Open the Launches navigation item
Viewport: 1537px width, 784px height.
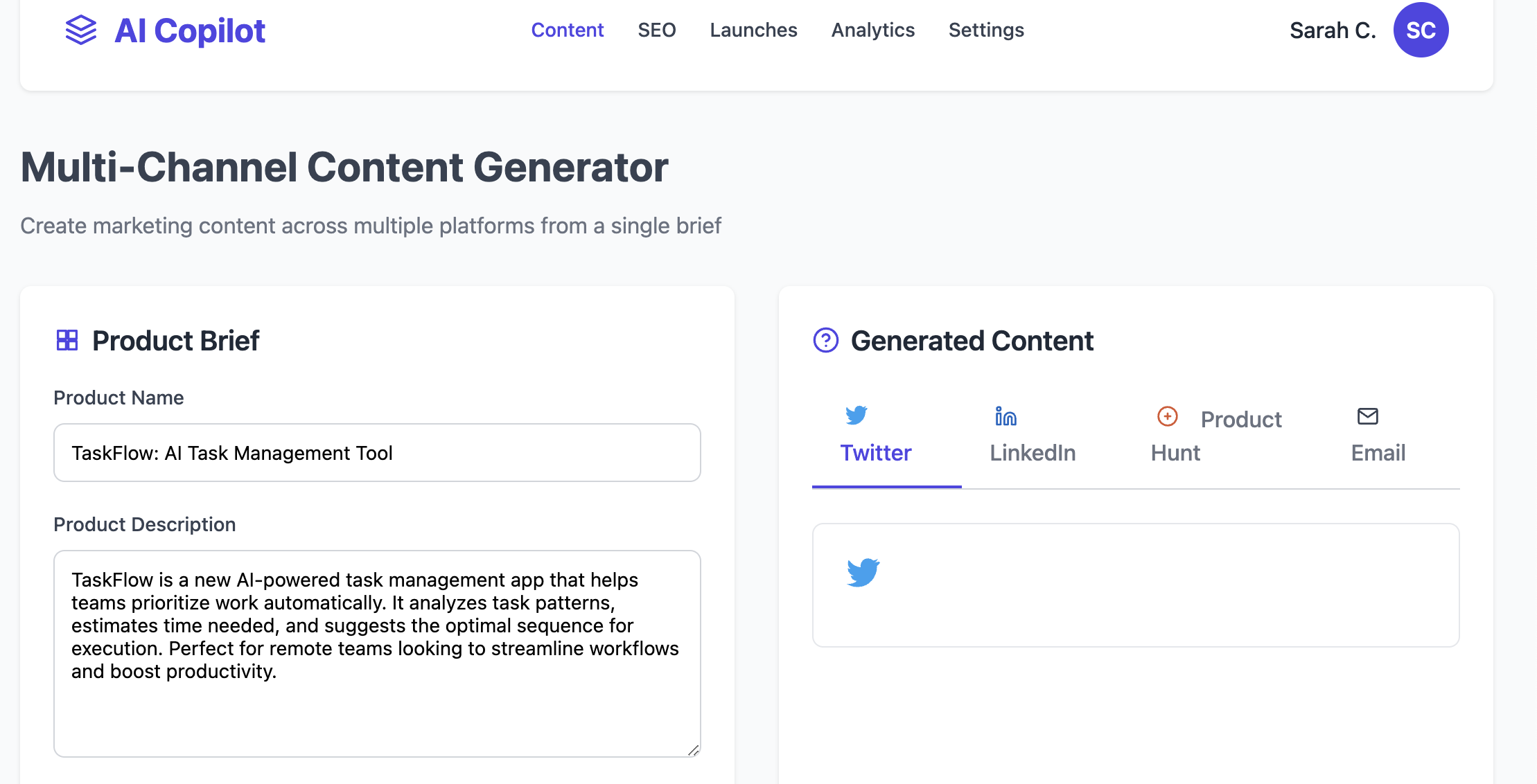pyautogui.click(x=754, y=30)
